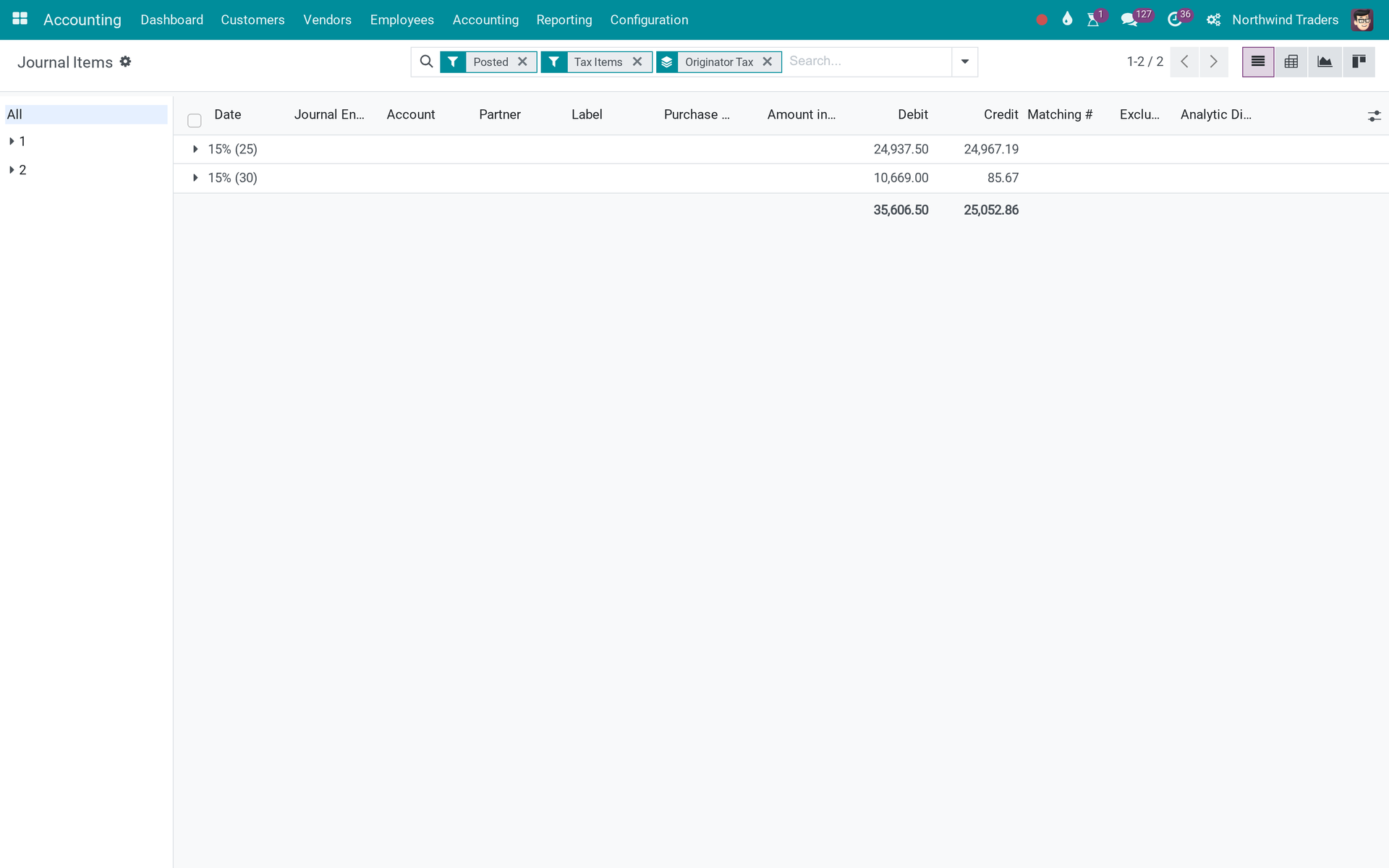Image resolution: width=1389 pixels, height=868 pixels.
Task: Expand sidebar category 2
Action: tap(12, 170)
